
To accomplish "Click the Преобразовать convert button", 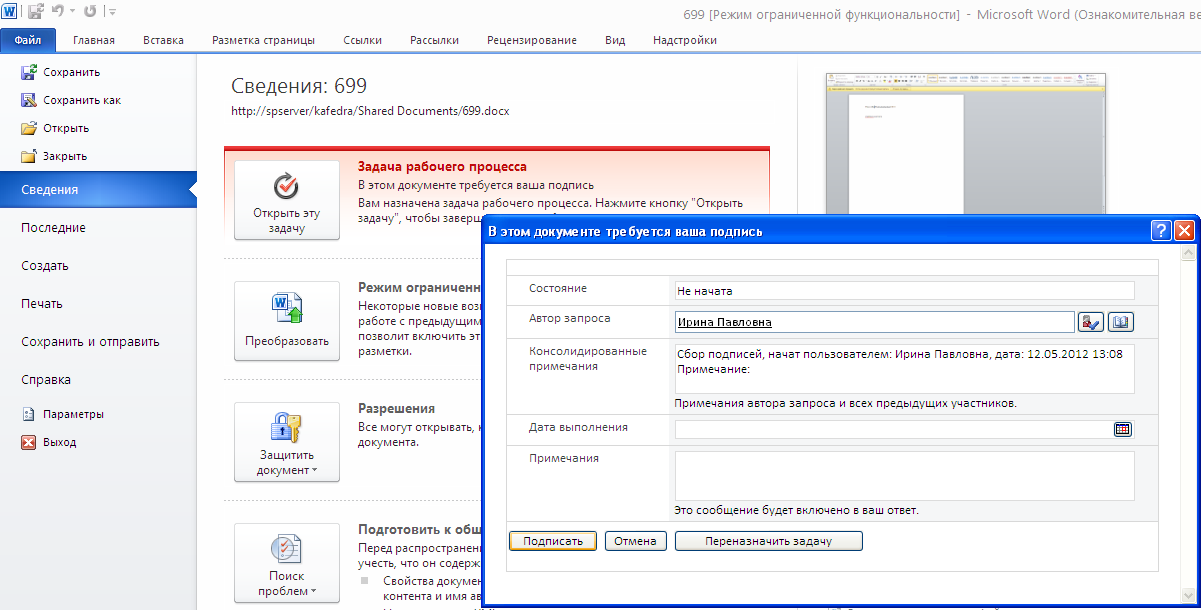I will [x=287, y=321].
